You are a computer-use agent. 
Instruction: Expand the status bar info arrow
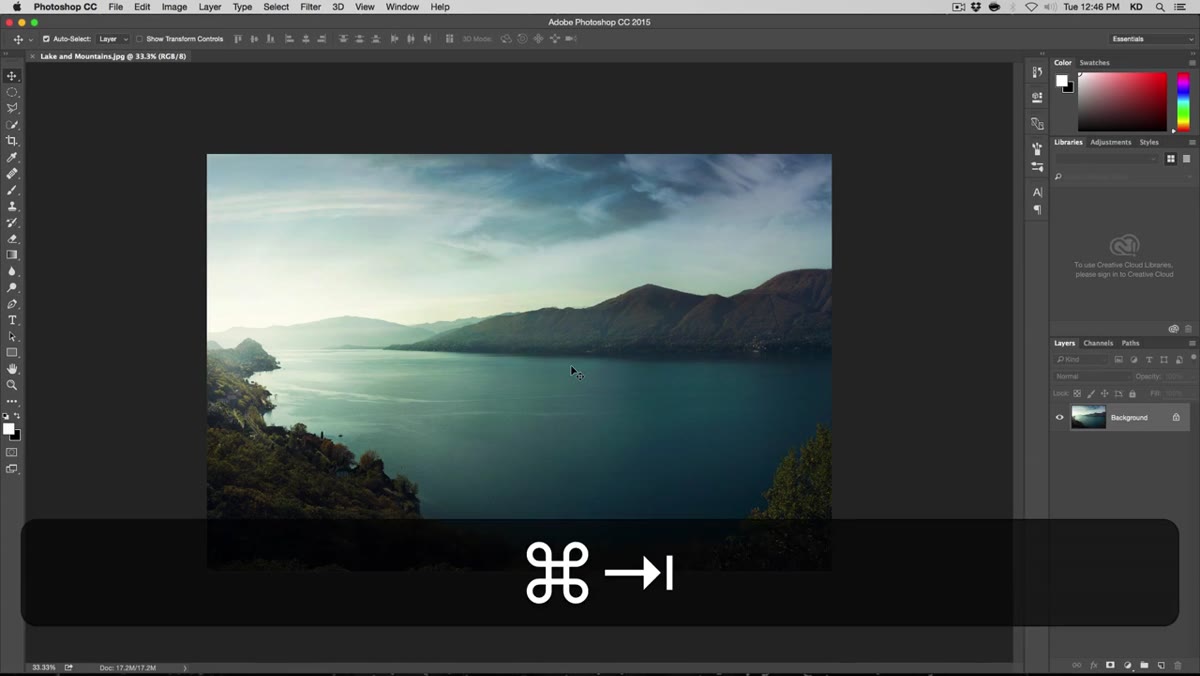coord(184,667)
